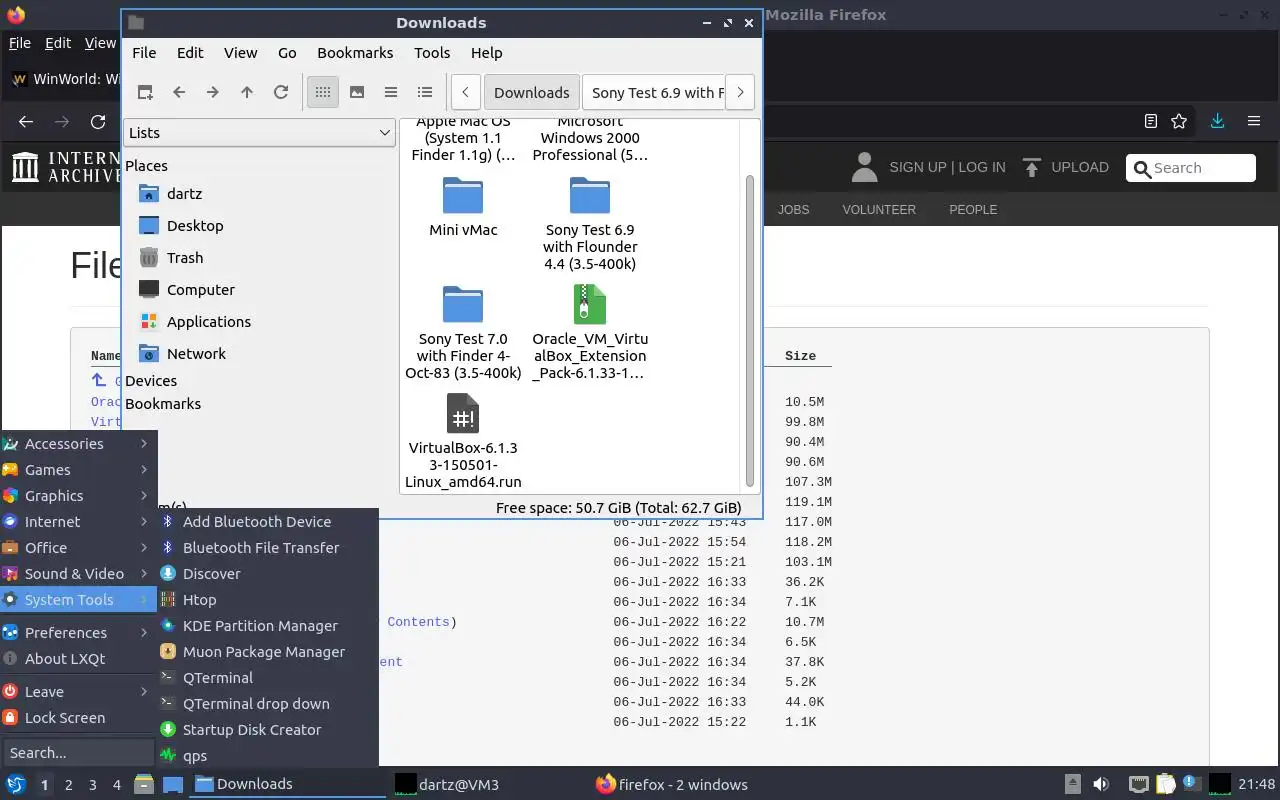Screen dimensions: 1280x800
Task: Switch to thumbnail view mode
Action: pos(357,92)
